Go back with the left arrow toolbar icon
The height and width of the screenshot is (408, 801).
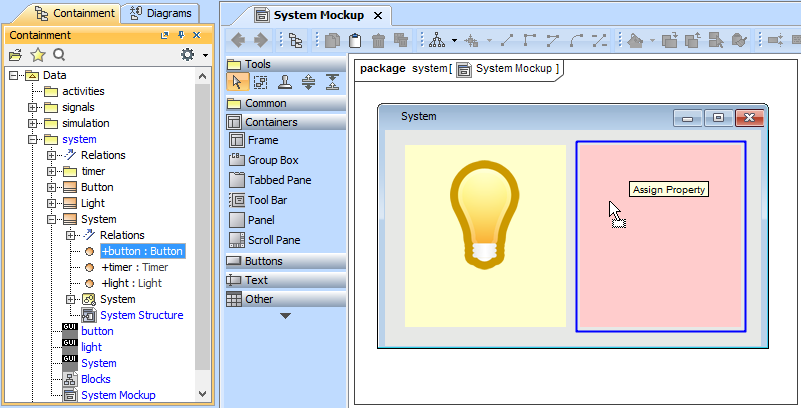239,40
